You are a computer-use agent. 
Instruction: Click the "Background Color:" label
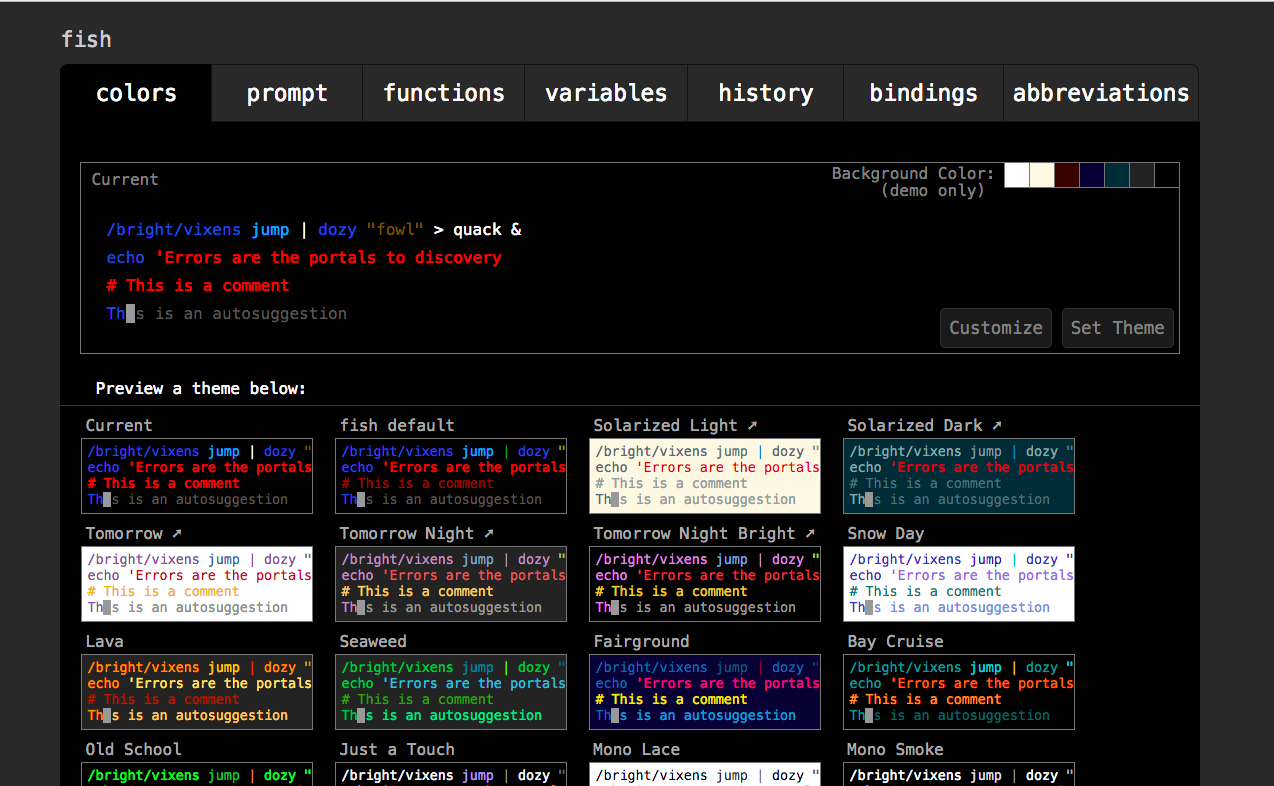[913, 174]
